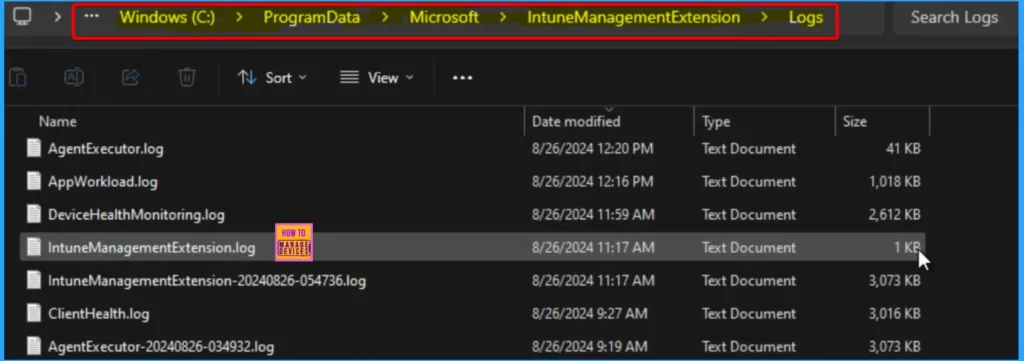Open the View dropdown menu
This screenshot has height=361, width=1024.
377,78
